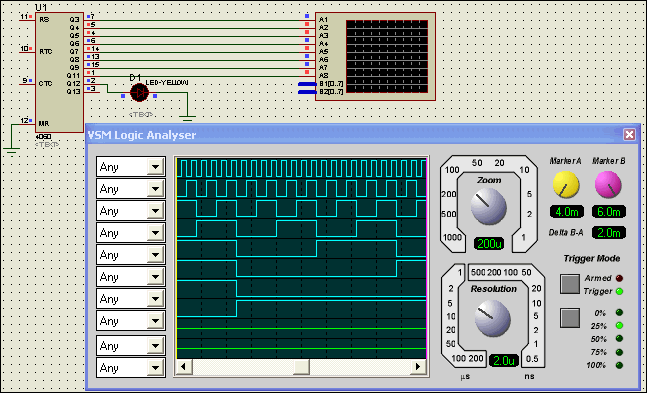Image resolution: width=647 pixels, height=393 pixels.
Task: Click the Marker A 4.0m readout
Action: [567, 212]
